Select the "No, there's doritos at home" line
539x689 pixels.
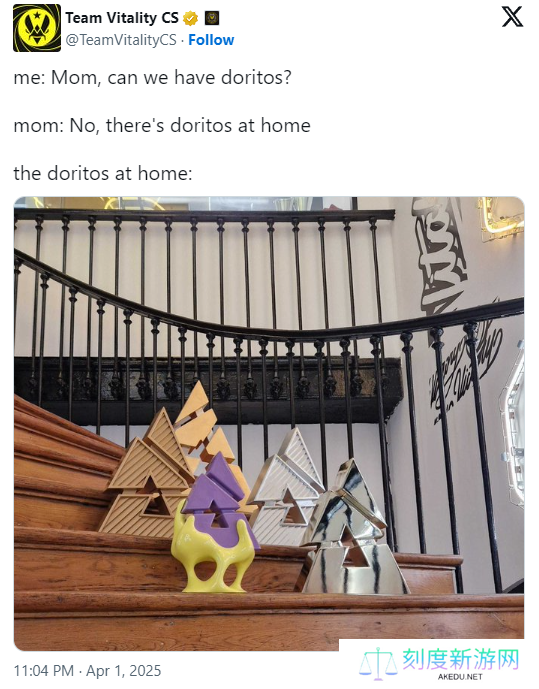click(x=190, y=125)
